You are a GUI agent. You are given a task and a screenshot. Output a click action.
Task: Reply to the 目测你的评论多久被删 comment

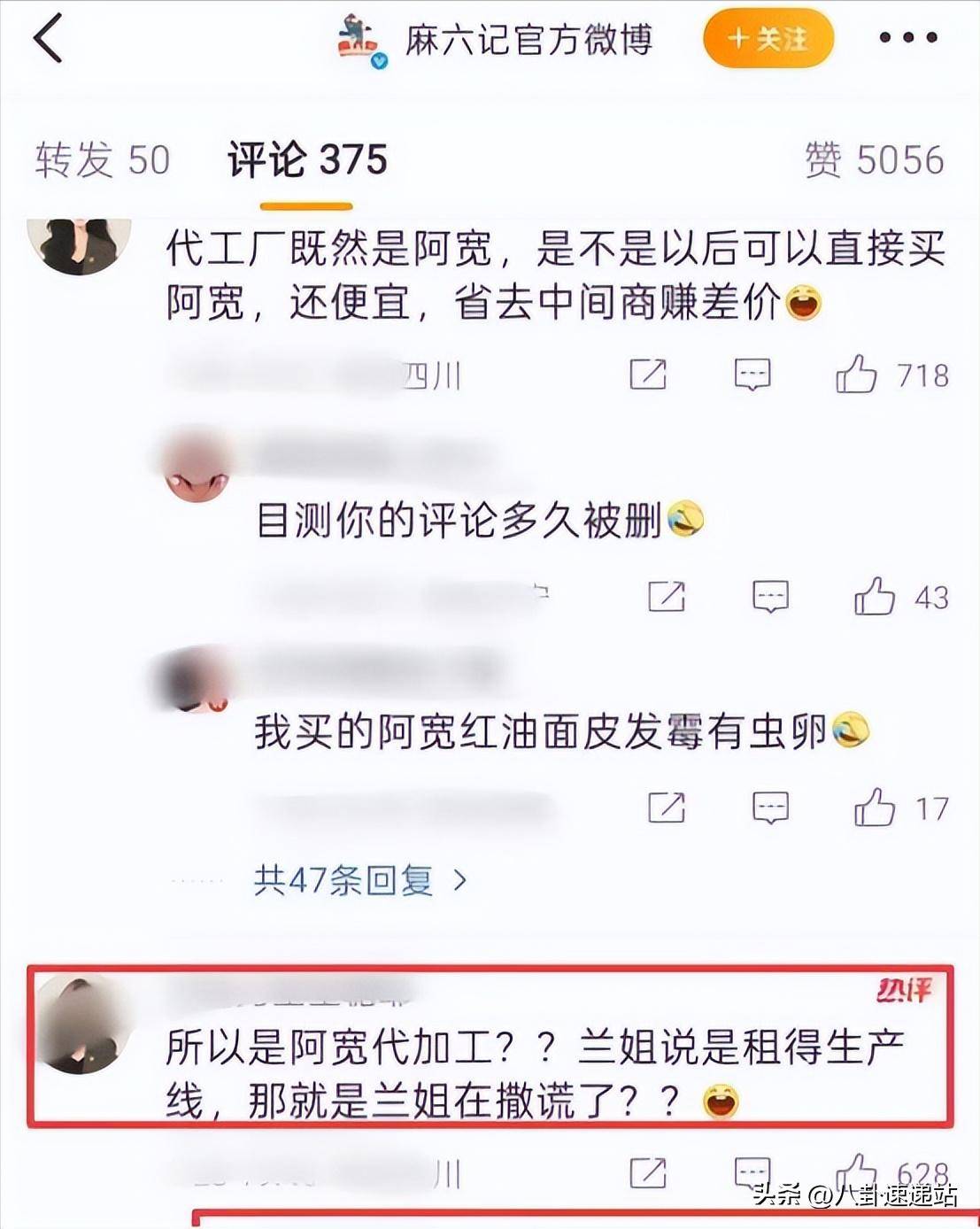tap(770, 598)
